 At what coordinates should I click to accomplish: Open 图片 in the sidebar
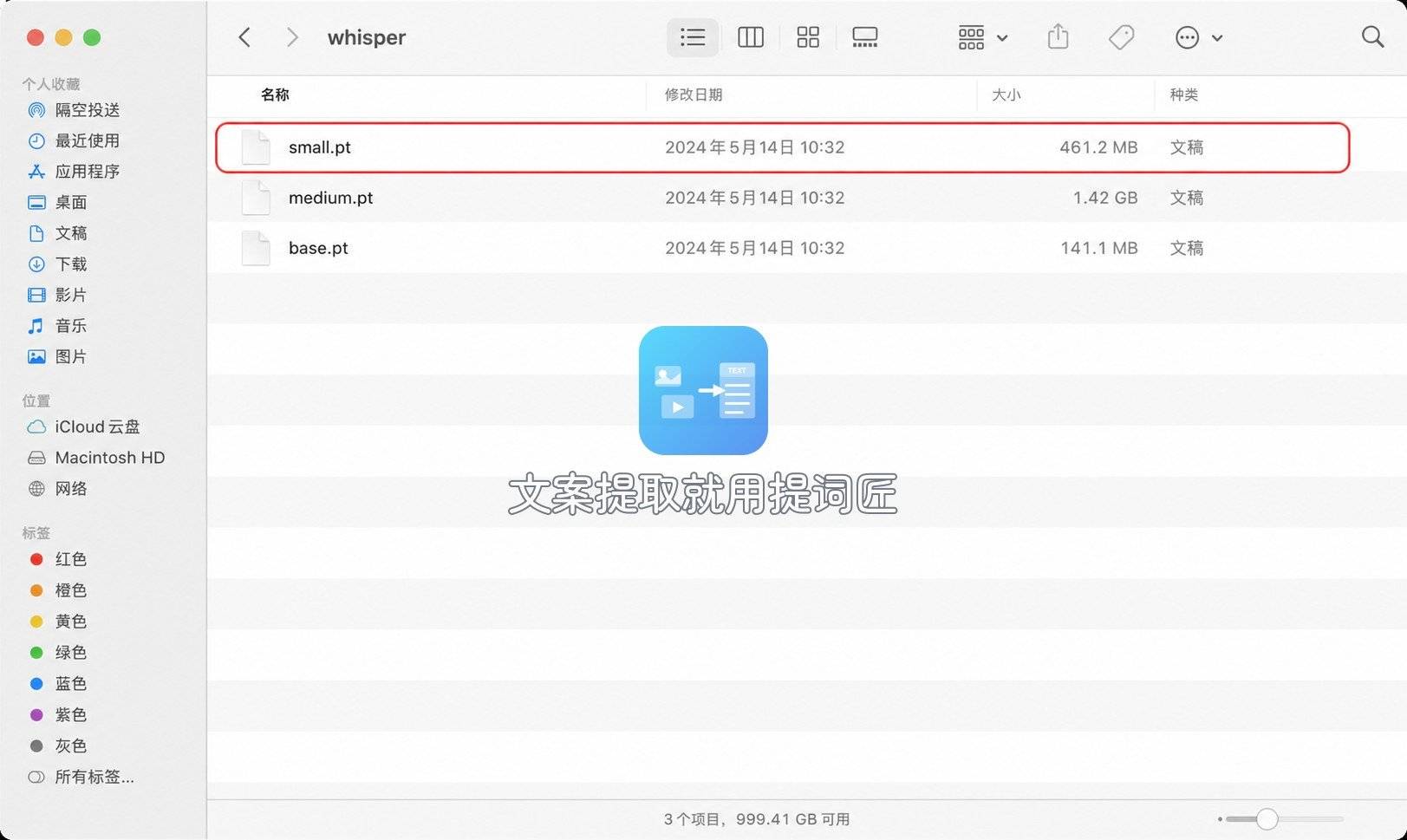tap(70, 357)
